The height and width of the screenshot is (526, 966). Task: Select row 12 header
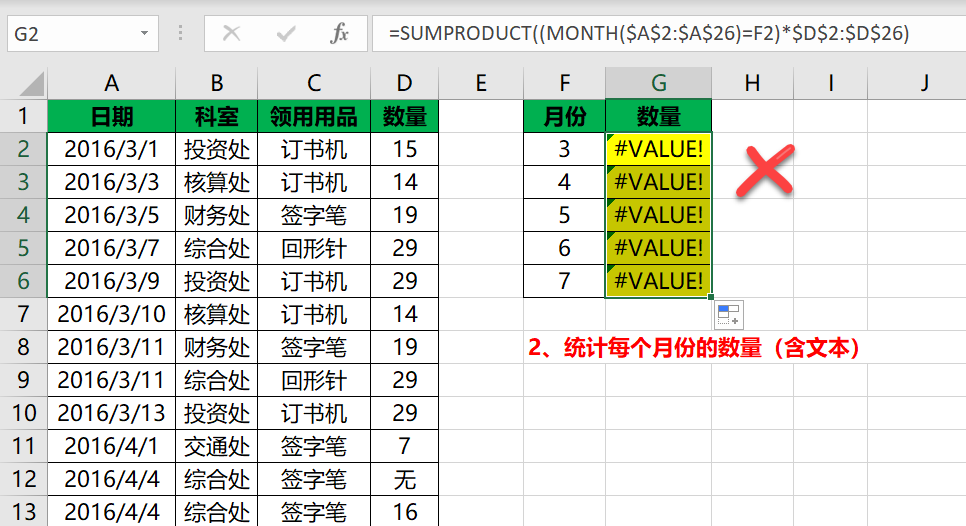pyautogui.click(x=23, y=479)
